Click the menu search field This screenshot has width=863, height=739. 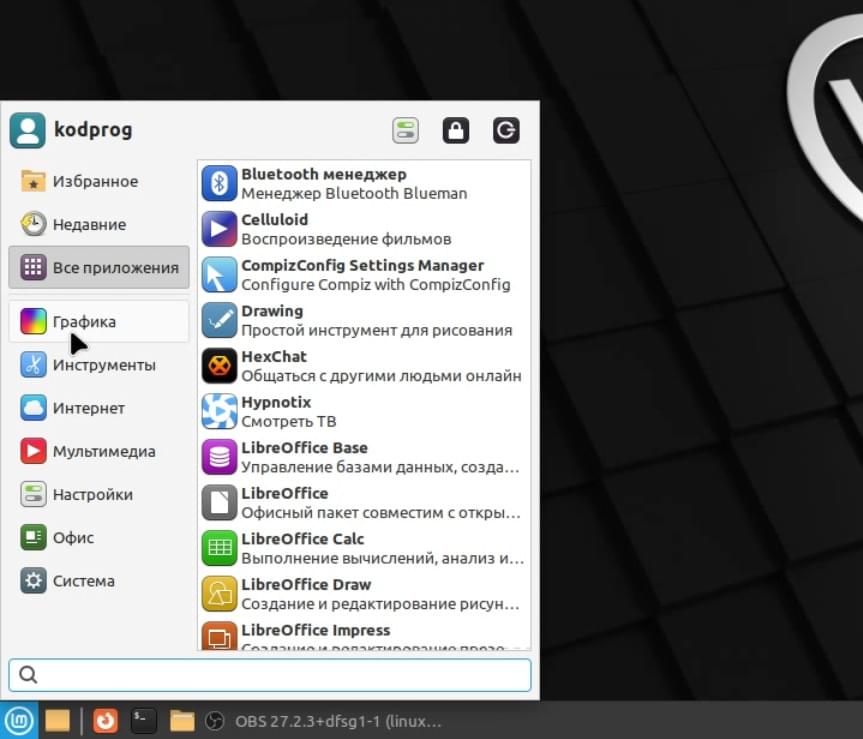click(x=270, y=675)
